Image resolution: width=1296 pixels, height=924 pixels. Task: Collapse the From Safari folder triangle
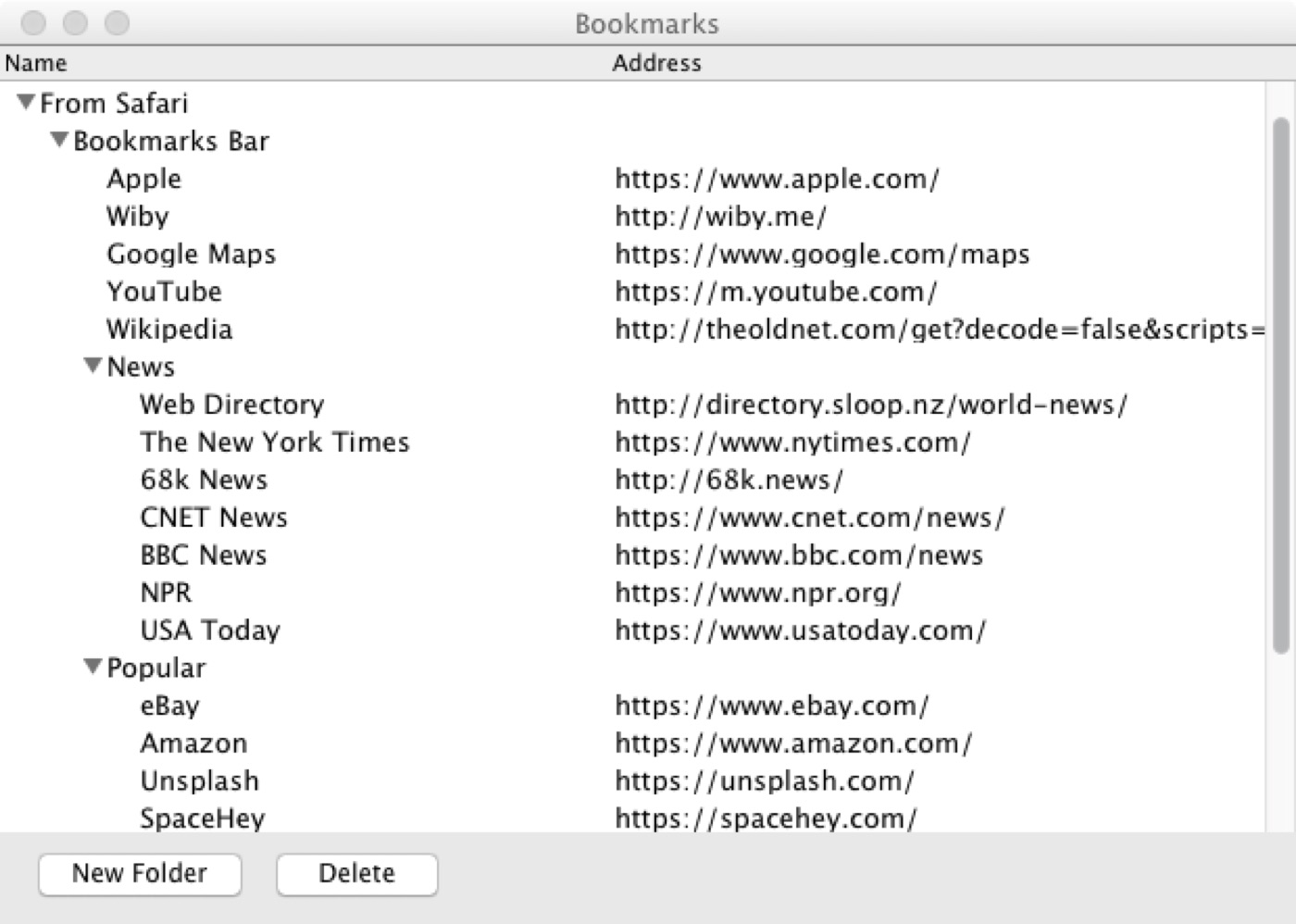point(26,102)
